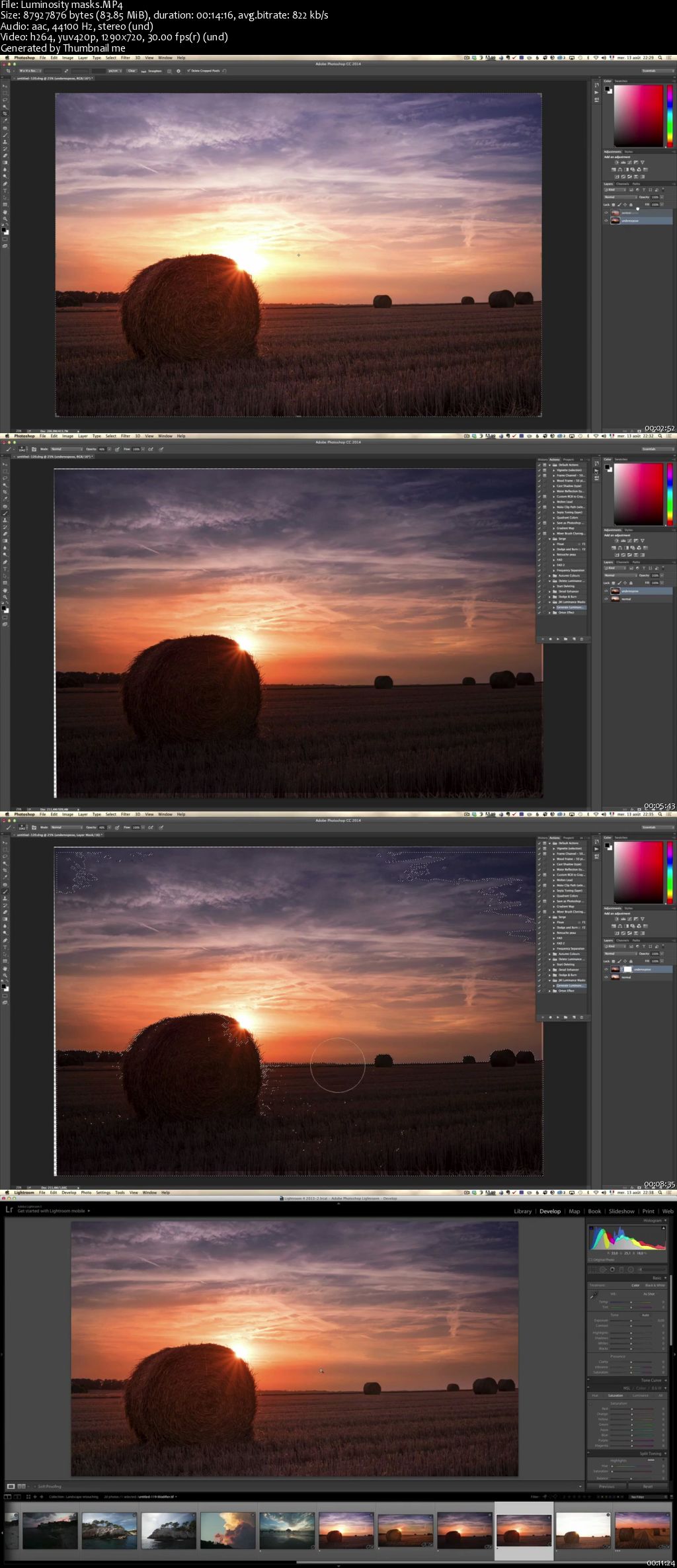Select layer mask thumbnail on underexpose layer, third frame
The height and width of the screenshot is (1568, 677).
pos(627,970)
